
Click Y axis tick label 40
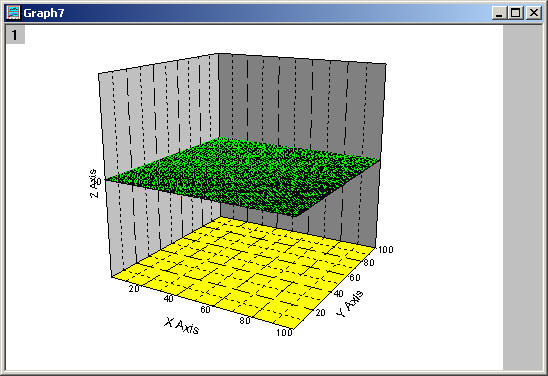pos(338,294)
